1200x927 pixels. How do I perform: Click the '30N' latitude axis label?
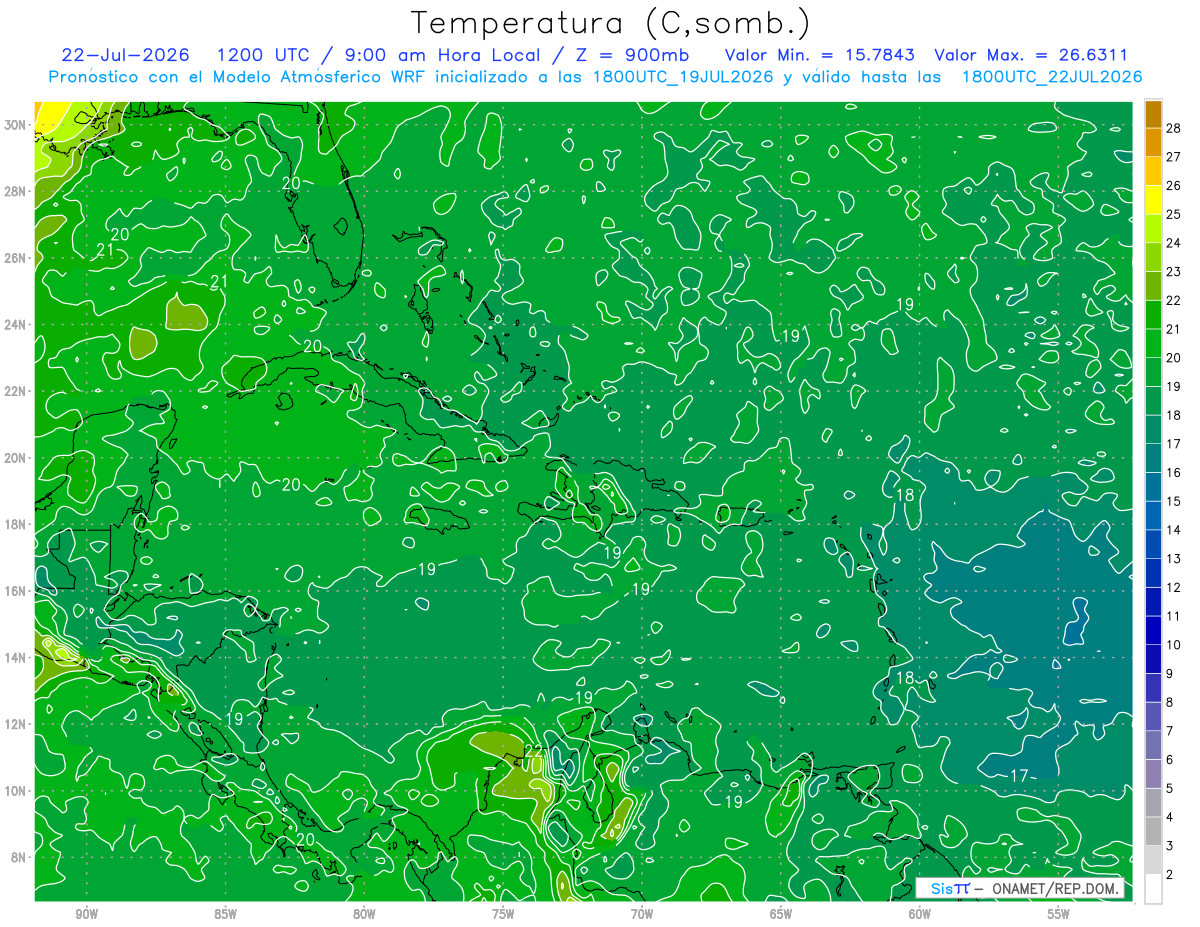(x=15, y=125)
